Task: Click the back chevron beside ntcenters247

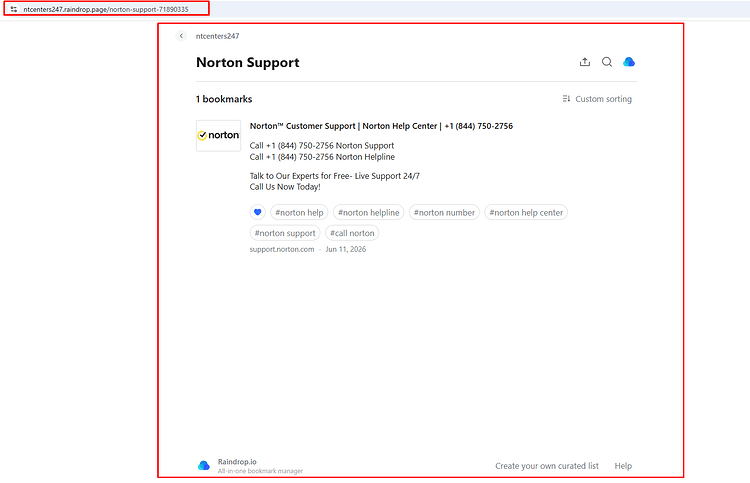Action: (181, 36)
